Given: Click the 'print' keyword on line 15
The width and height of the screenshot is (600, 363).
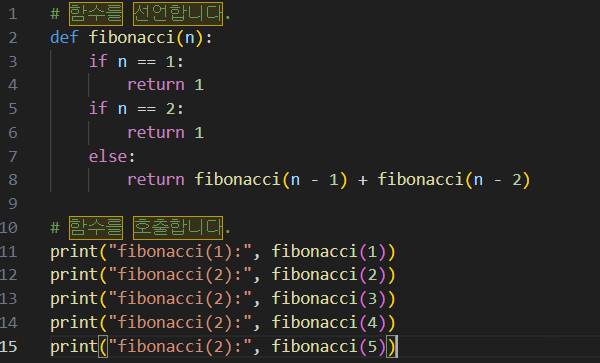Looking at the screenshot, I should point(74,347).
